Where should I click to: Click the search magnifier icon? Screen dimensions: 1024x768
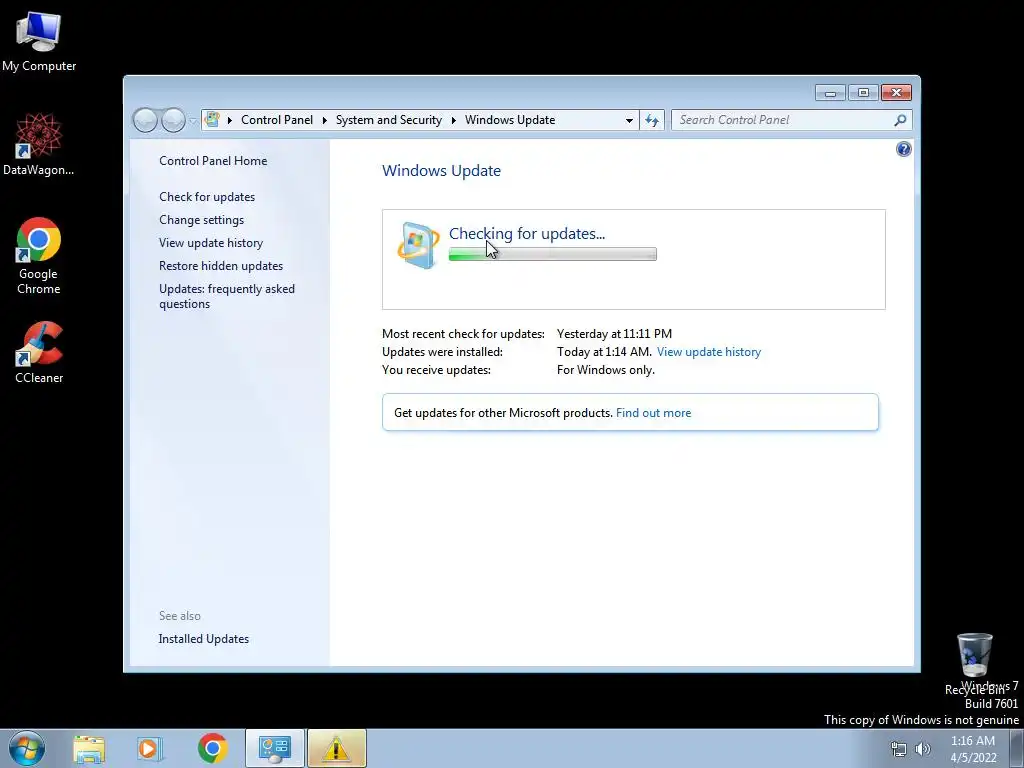click(x=900, y=120)
